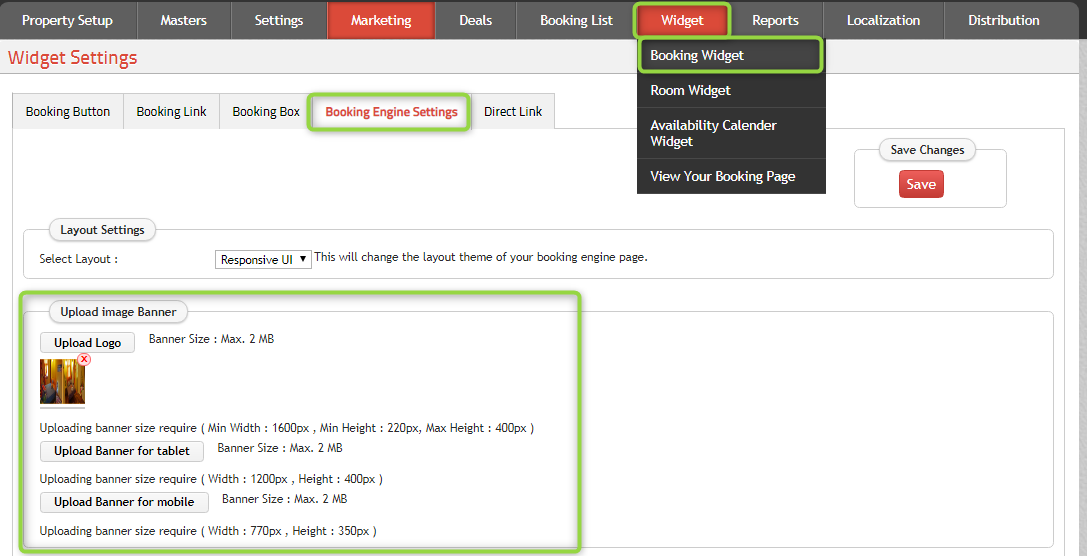This screenshot has width=1087, height=556.
Task: Click the Save Changes label
Action: point(928,150)
